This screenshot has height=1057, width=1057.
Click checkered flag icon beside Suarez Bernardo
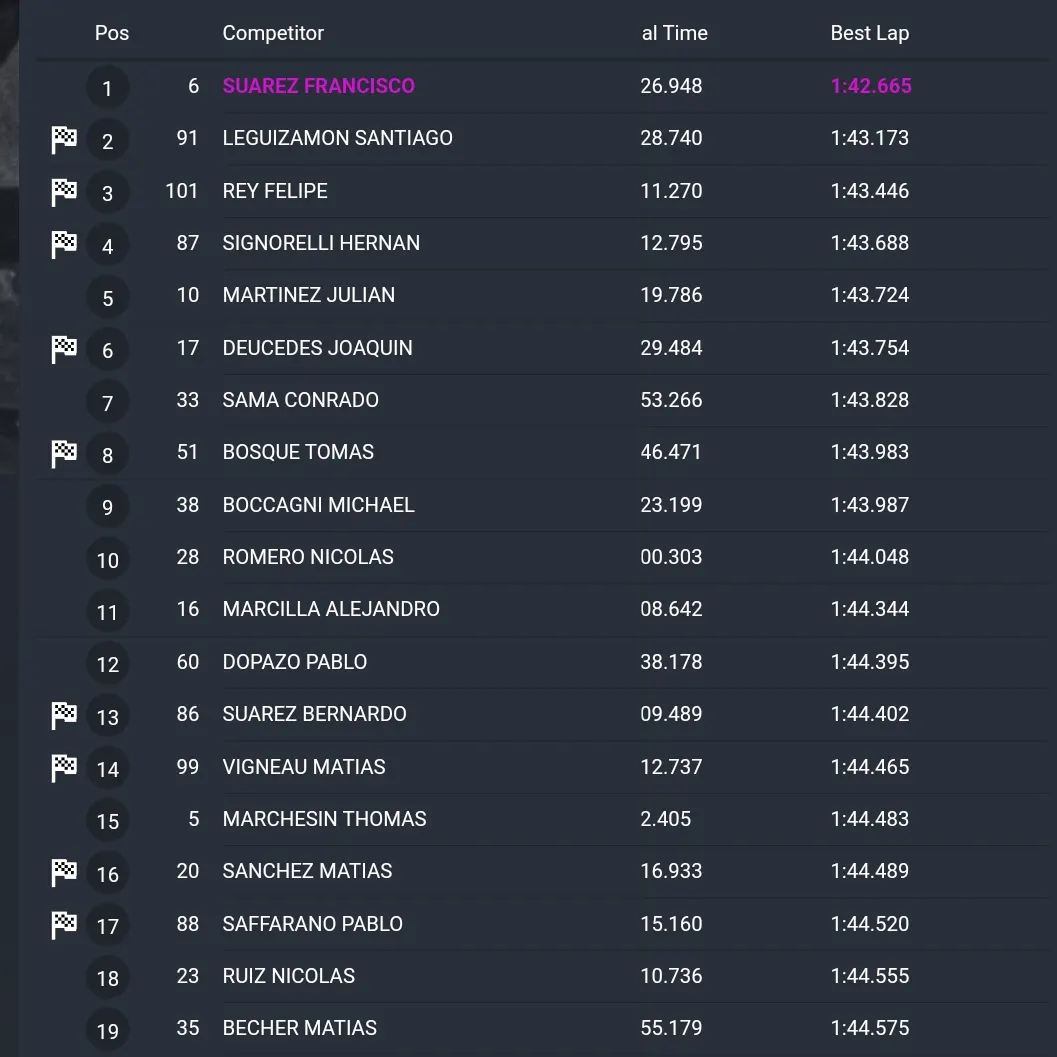pos(64,715)
